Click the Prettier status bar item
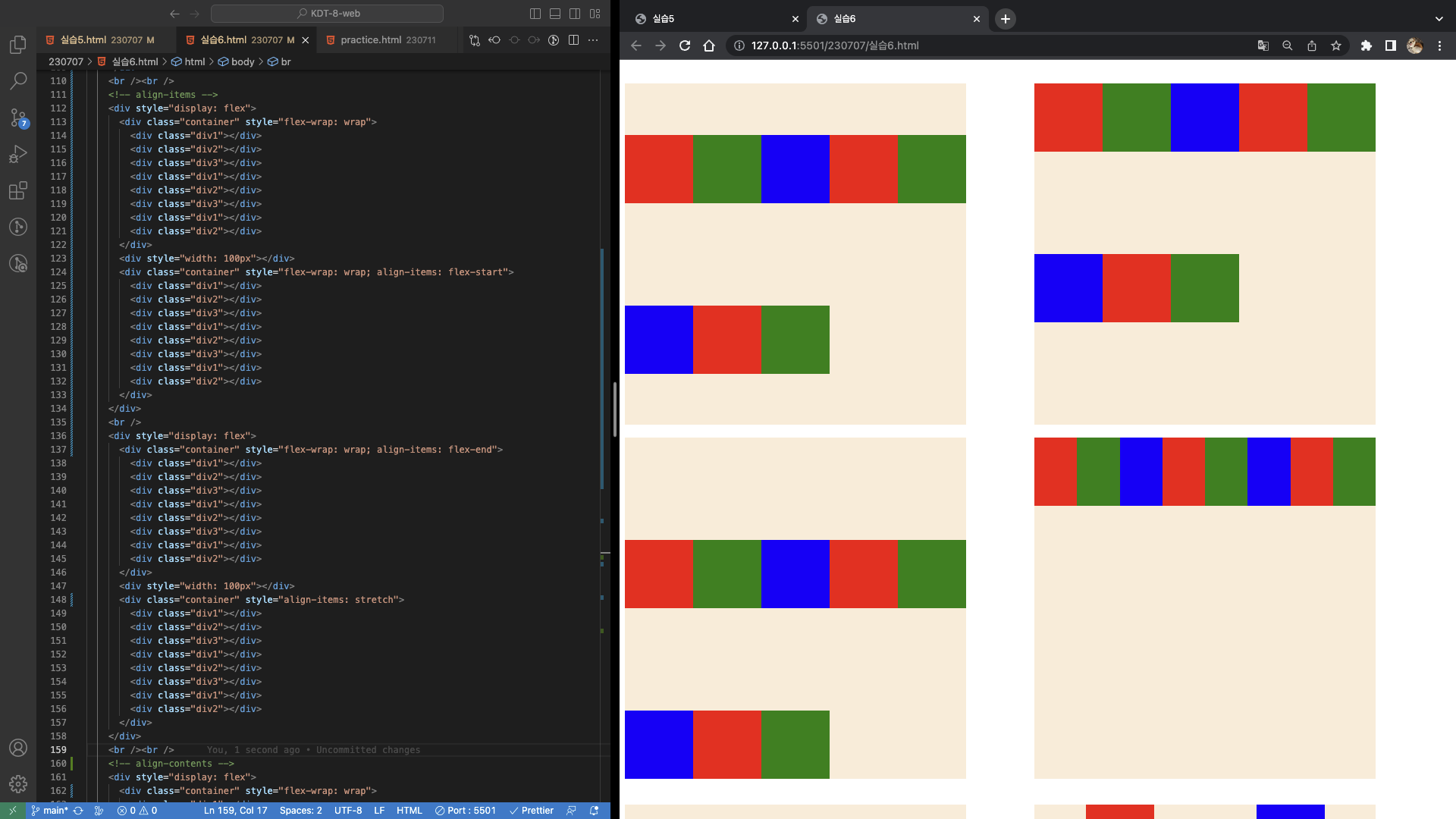1456x819 pixels. [532, 811]
